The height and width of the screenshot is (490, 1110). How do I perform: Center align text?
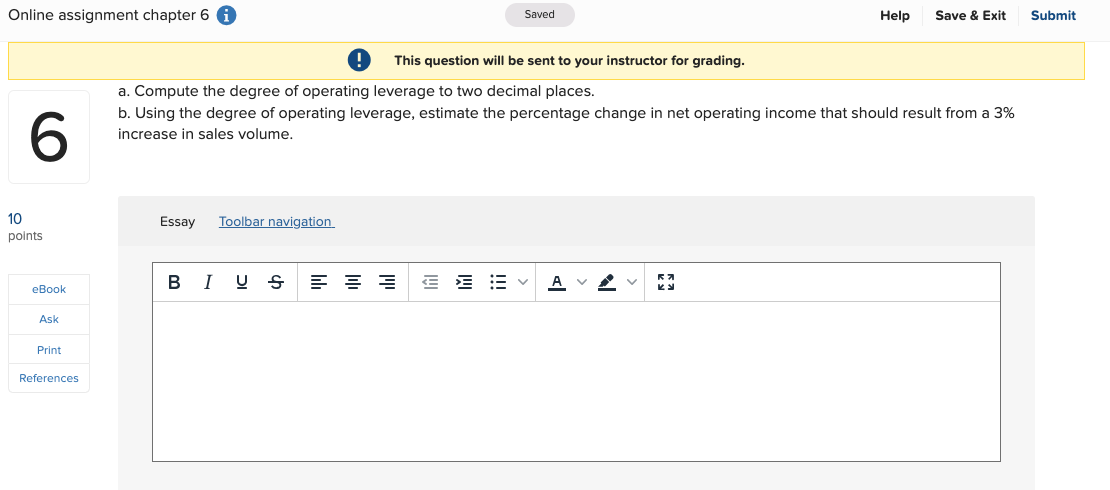pos(353,282)
